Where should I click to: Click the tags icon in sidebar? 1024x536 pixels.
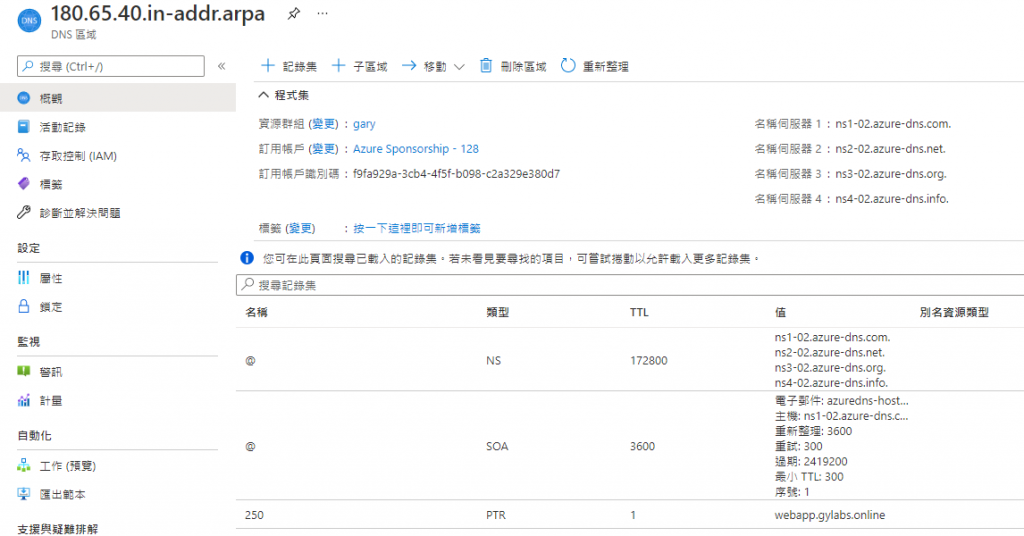pos(24,183)
